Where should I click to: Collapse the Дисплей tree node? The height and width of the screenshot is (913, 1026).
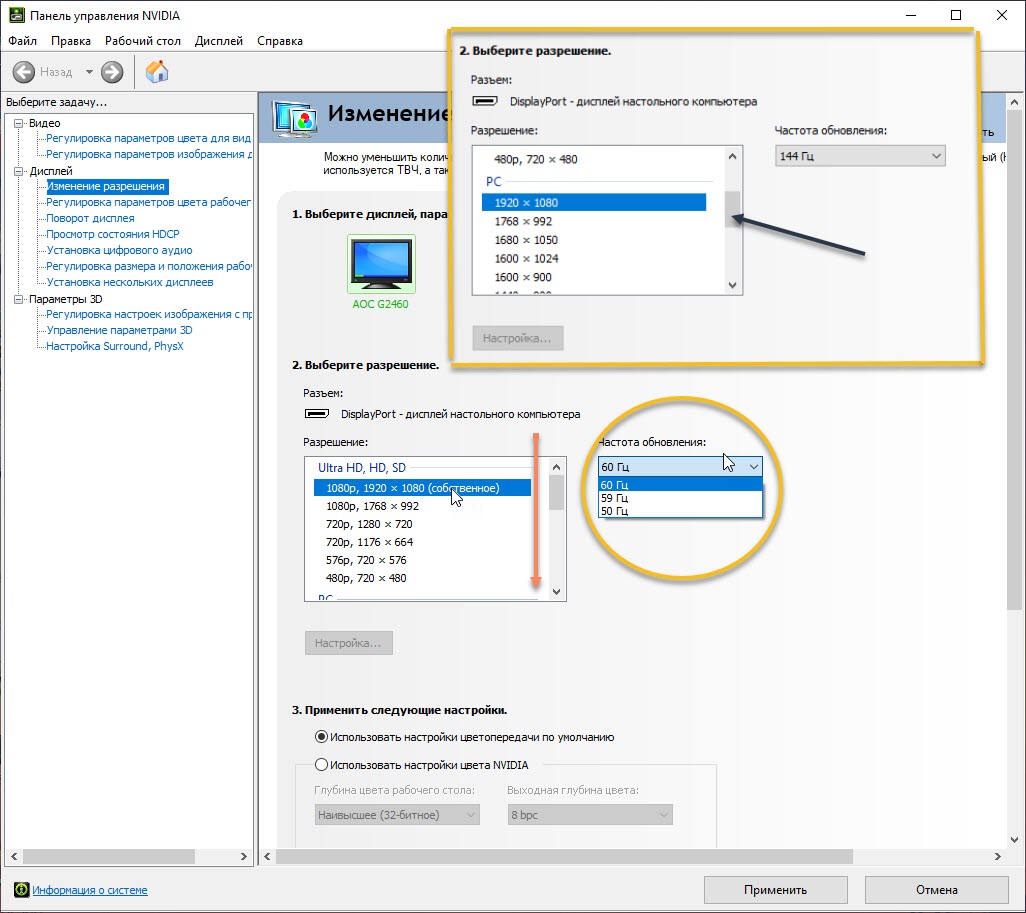tap(18, 171)
